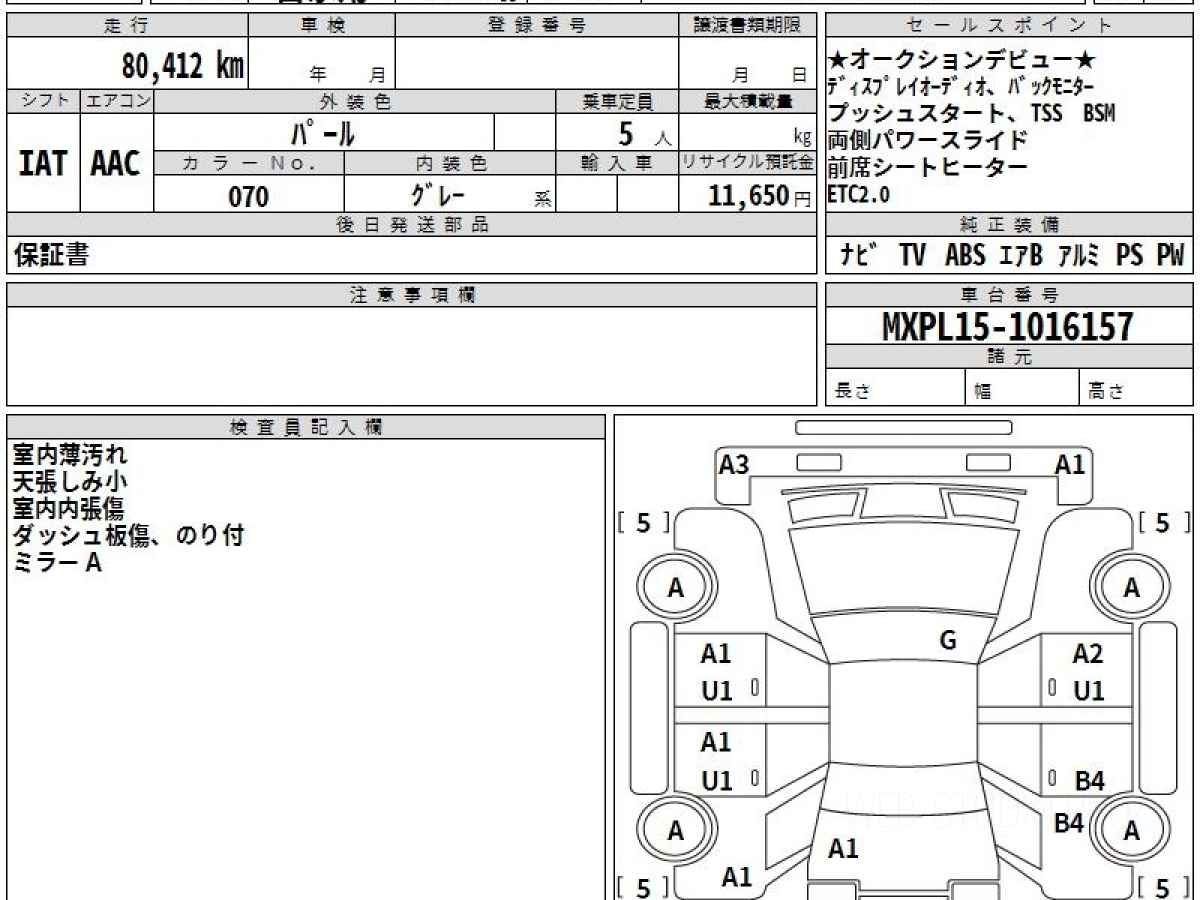Image resolution: width=1200 pixels, height=900 pixels.
Task: Select the ナビ equipment item
Action: [x=860, y=256]
